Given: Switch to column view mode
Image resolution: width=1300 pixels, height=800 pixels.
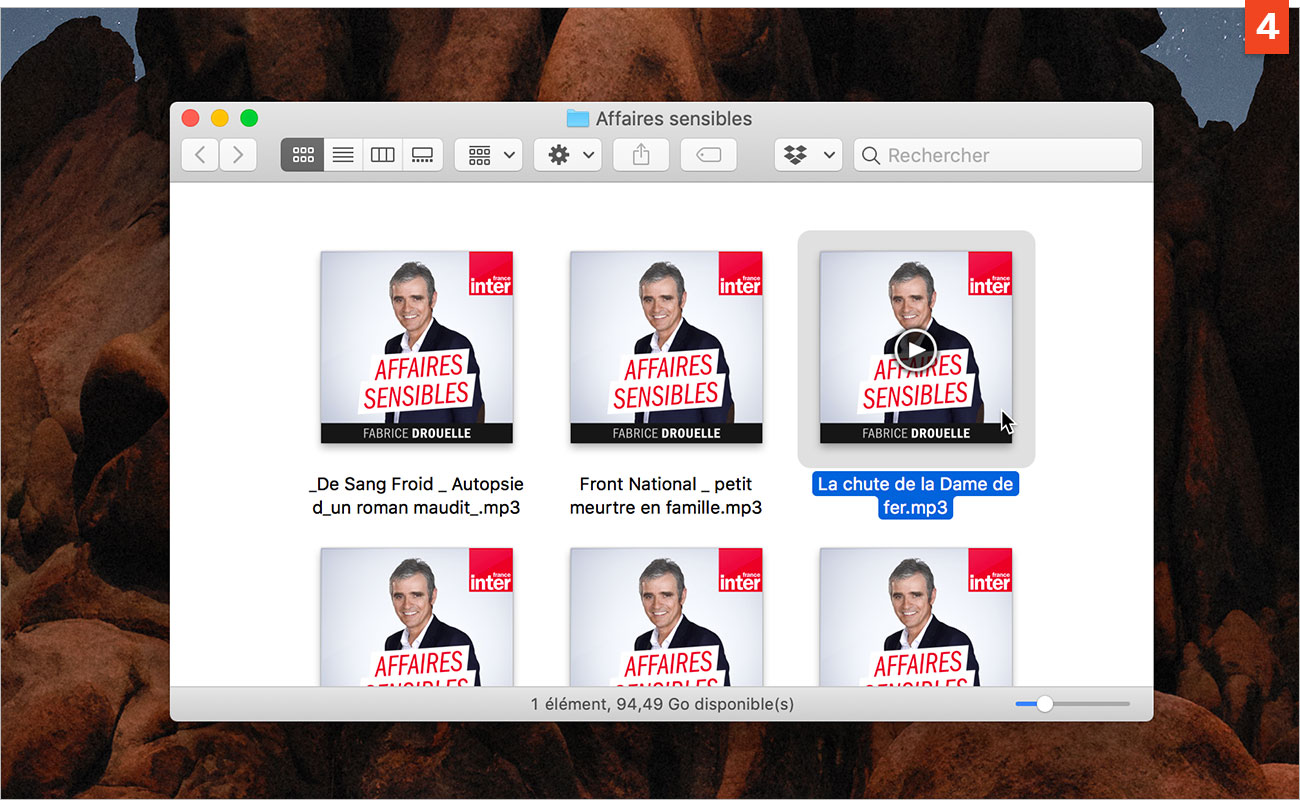Looking at the screenshot, I should point(382,155).
